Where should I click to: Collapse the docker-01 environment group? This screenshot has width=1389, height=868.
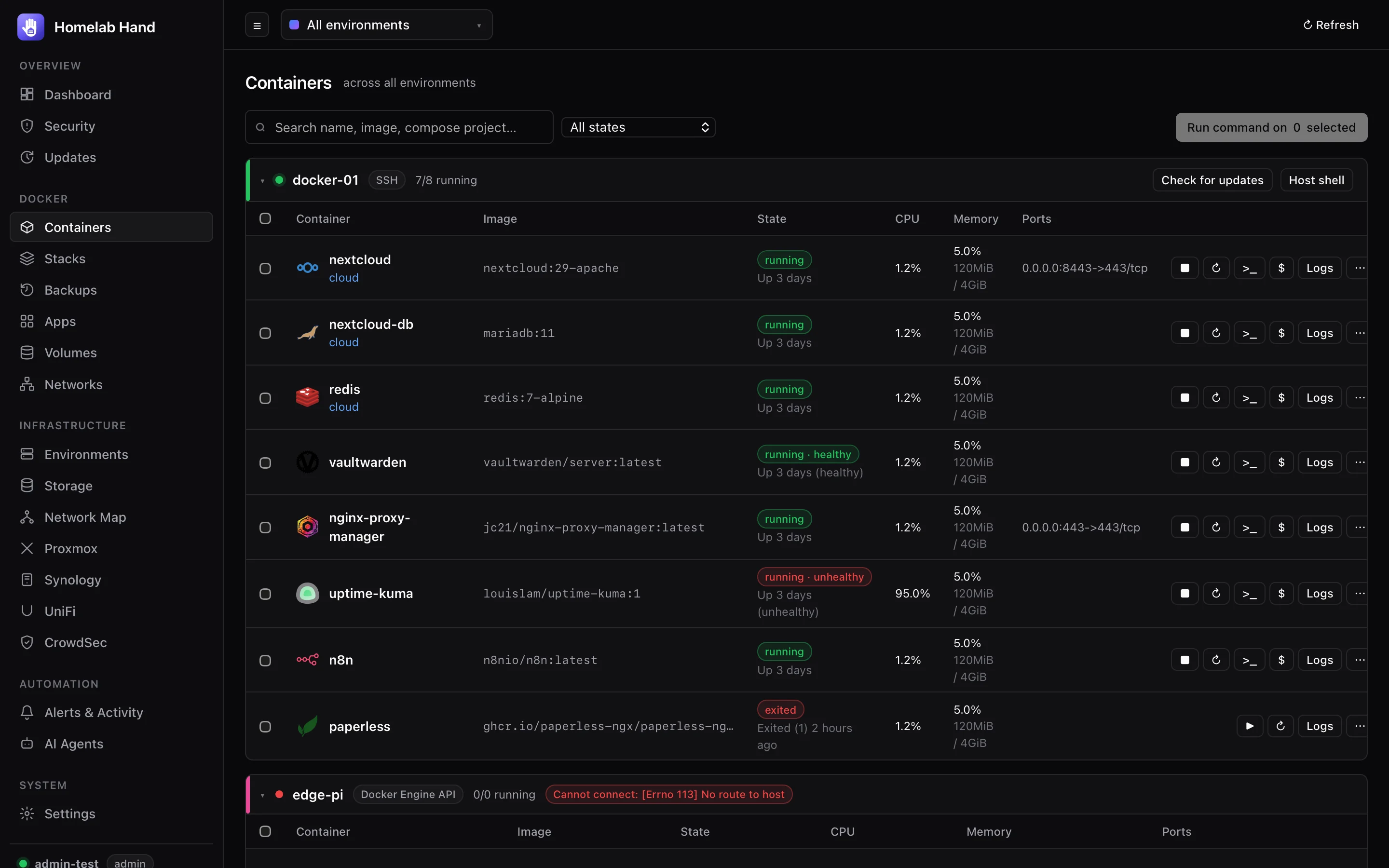262,181
